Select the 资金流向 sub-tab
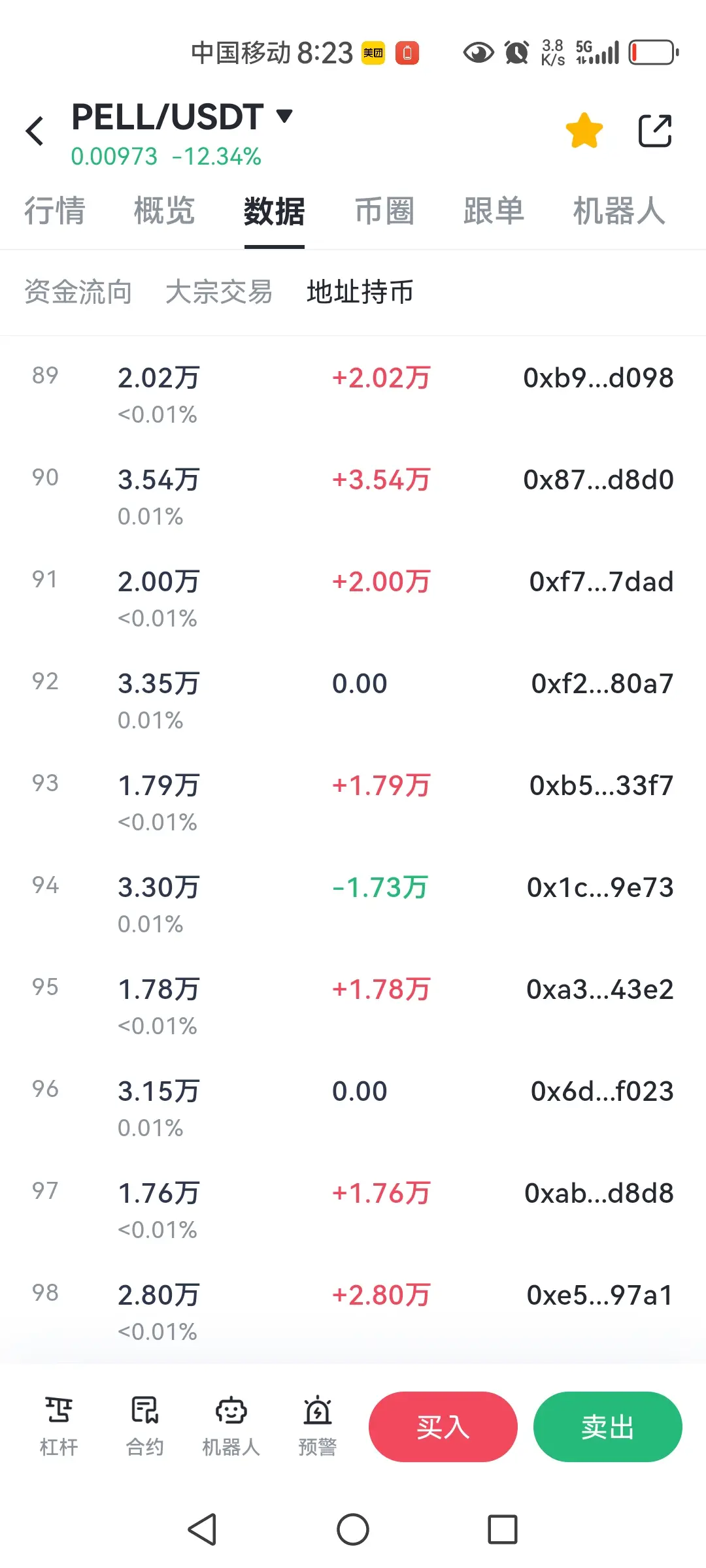This screenshot has height=1568, width=706. [78, 292]
